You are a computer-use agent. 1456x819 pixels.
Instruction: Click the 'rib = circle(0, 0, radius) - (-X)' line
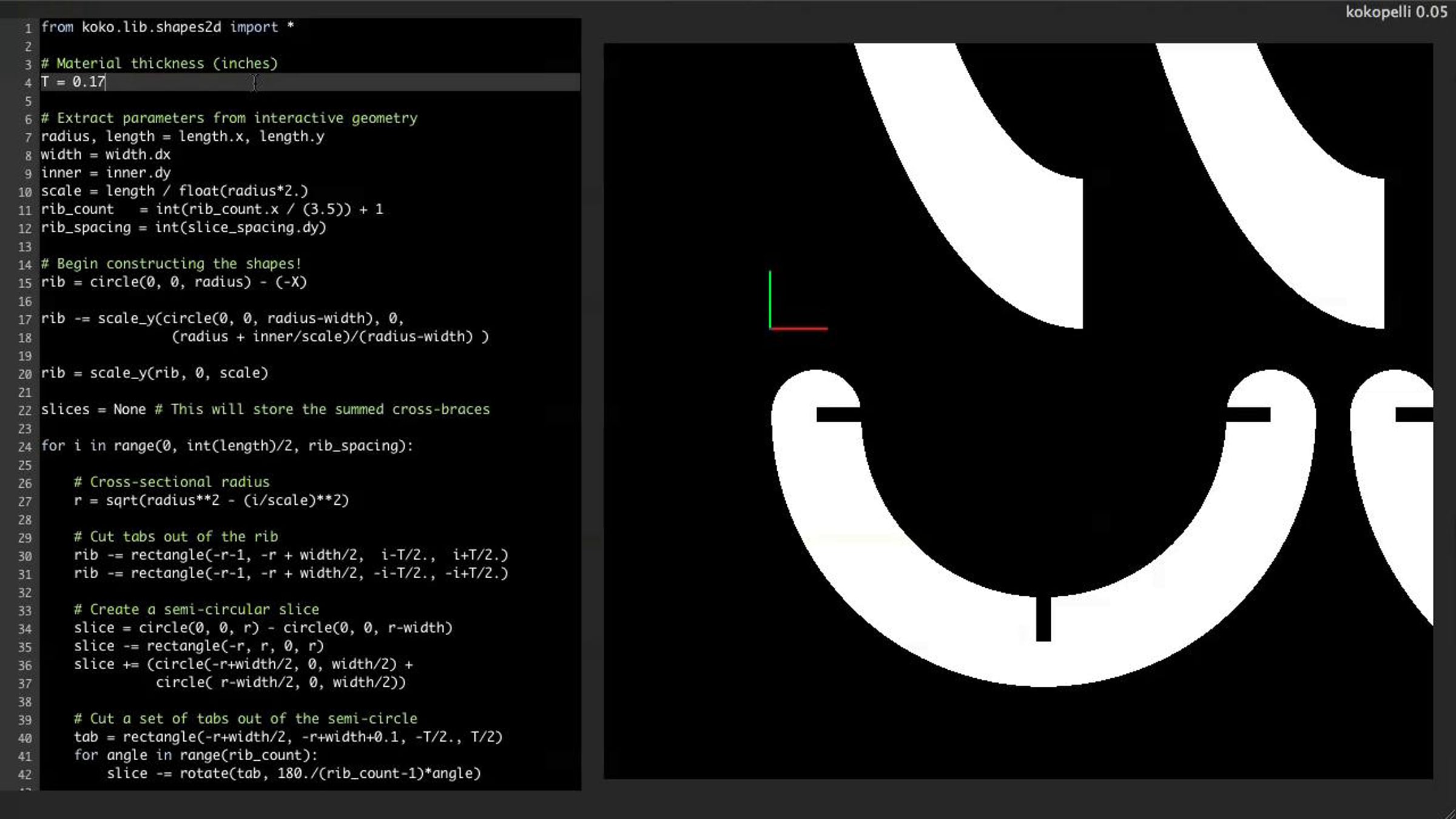tap(174, 282)
